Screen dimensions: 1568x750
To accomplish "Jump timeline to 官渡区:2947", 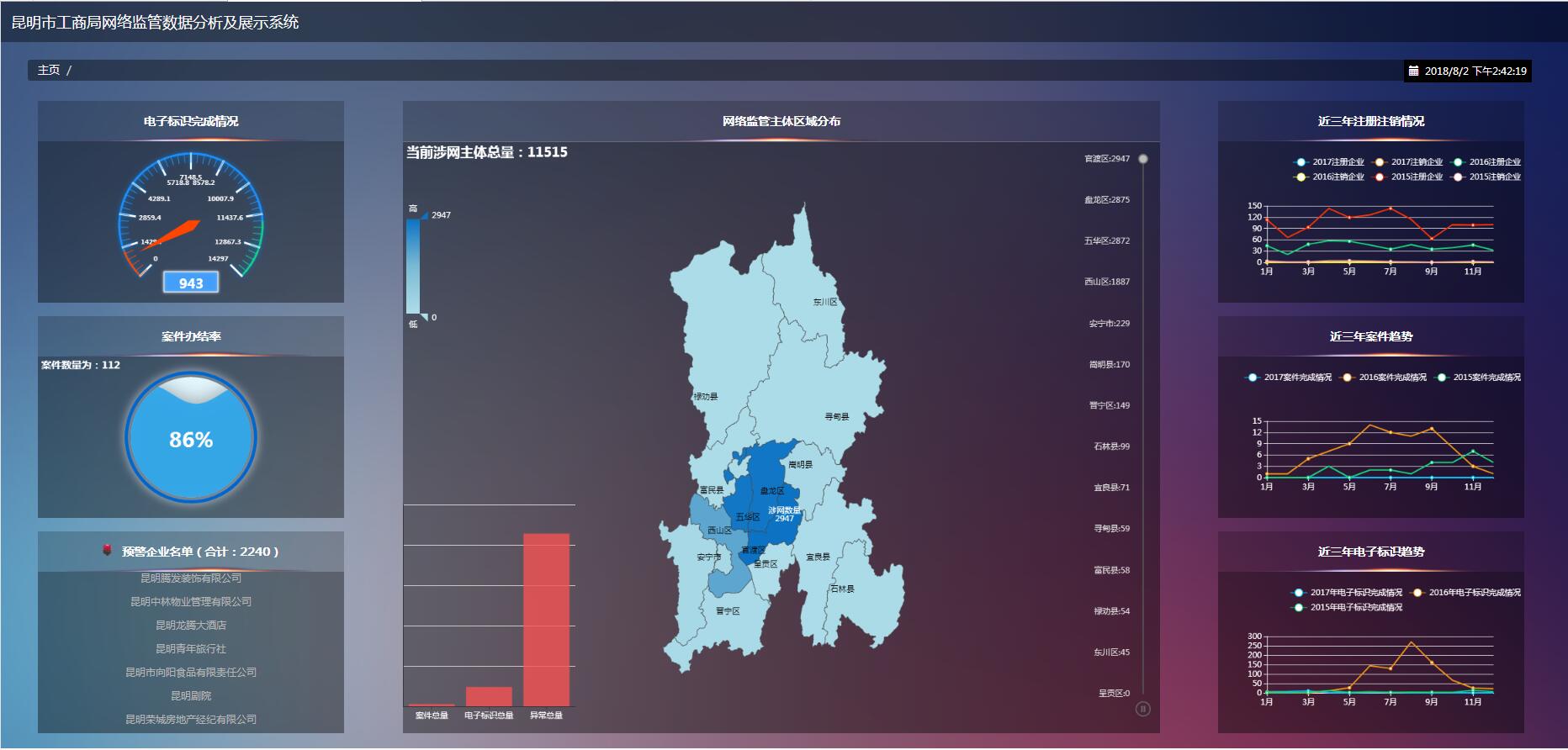I will click(1107, 159).
